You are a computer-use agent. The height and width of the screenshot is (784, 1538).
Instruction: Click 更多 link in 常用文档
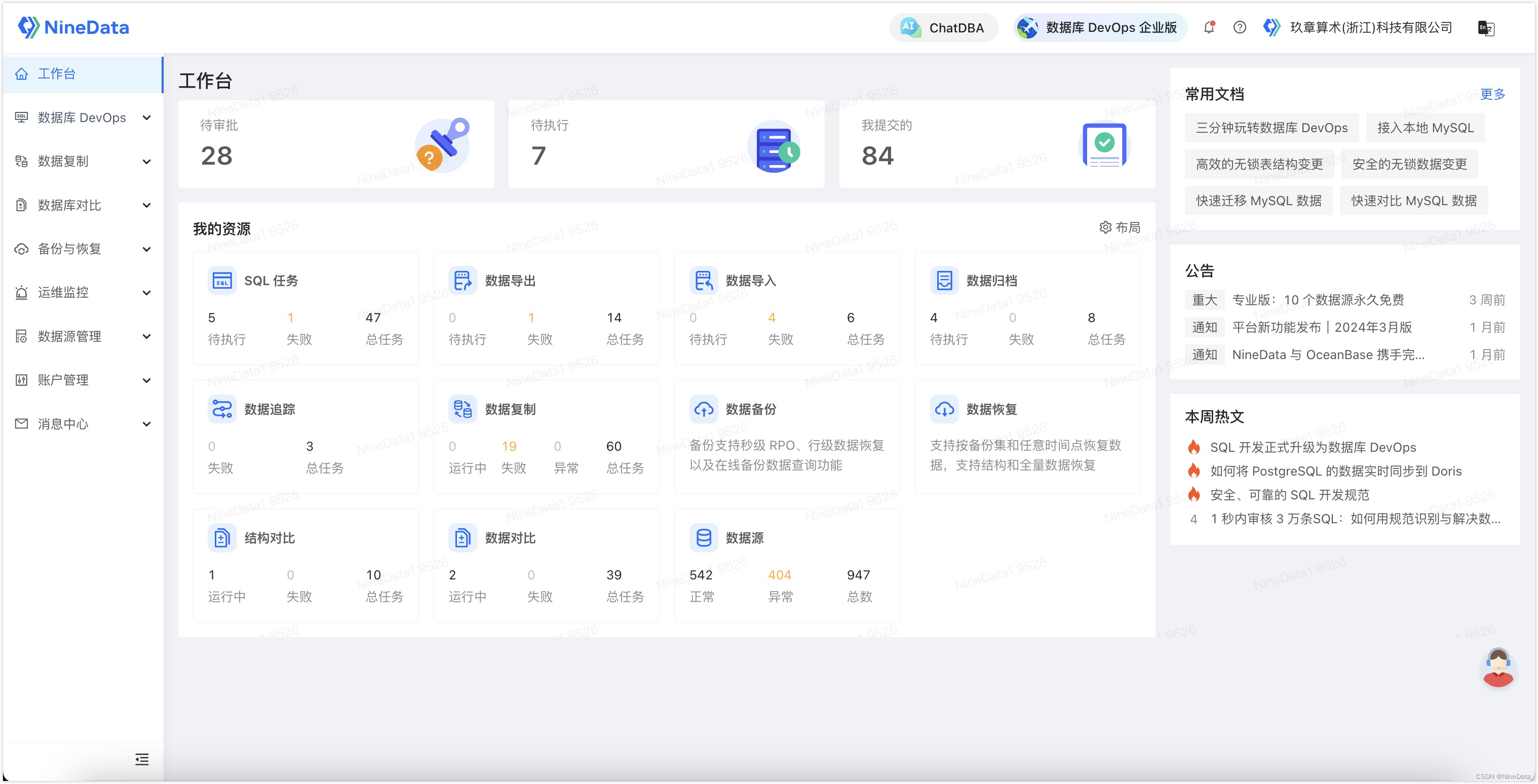coord(1492,94)
